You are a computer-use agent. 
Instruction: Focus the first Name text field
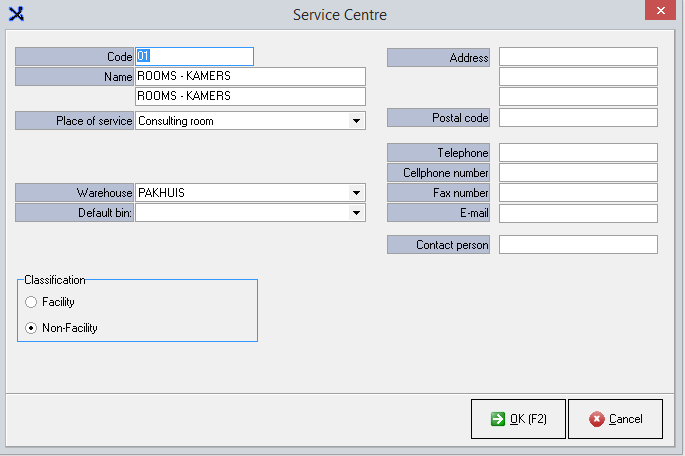[x=250, y=77]
